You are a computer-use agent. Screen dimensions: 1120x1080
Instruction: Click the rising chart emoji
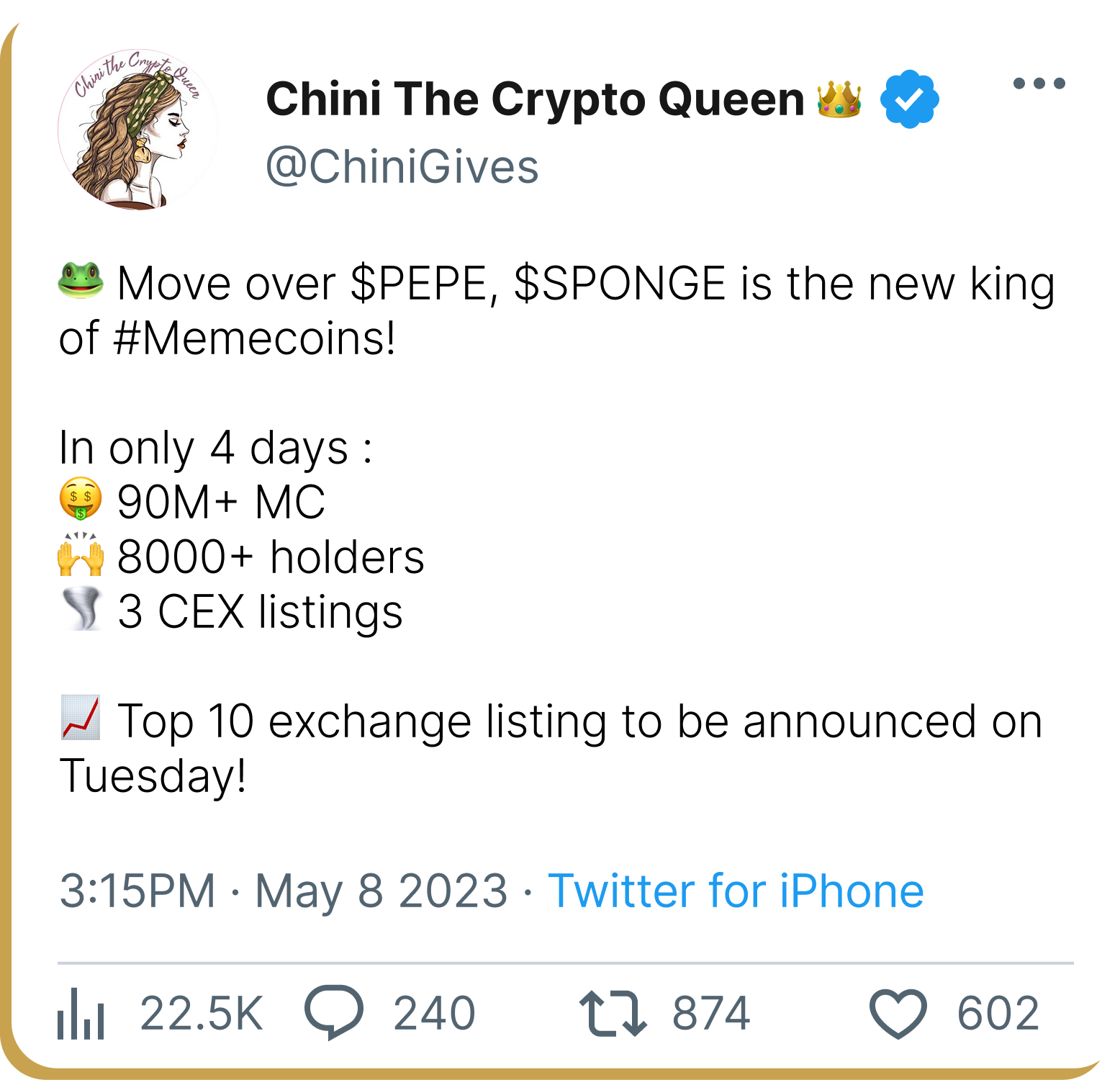pos(80,719)
